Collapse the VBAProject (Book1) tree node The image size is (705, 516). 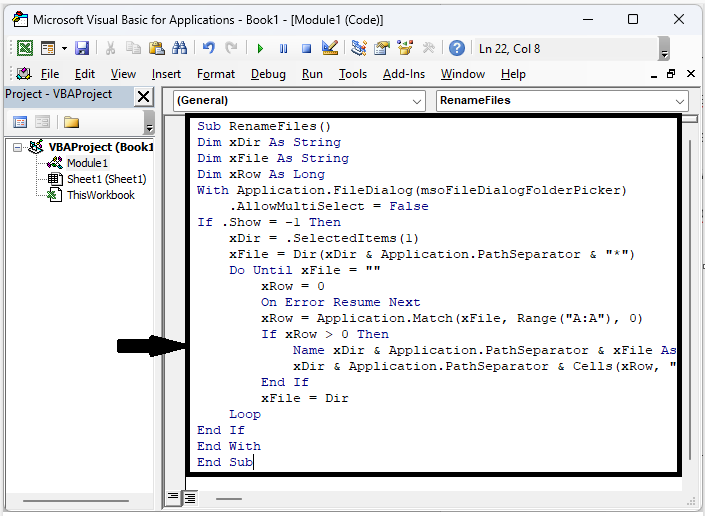click(17, 147)
